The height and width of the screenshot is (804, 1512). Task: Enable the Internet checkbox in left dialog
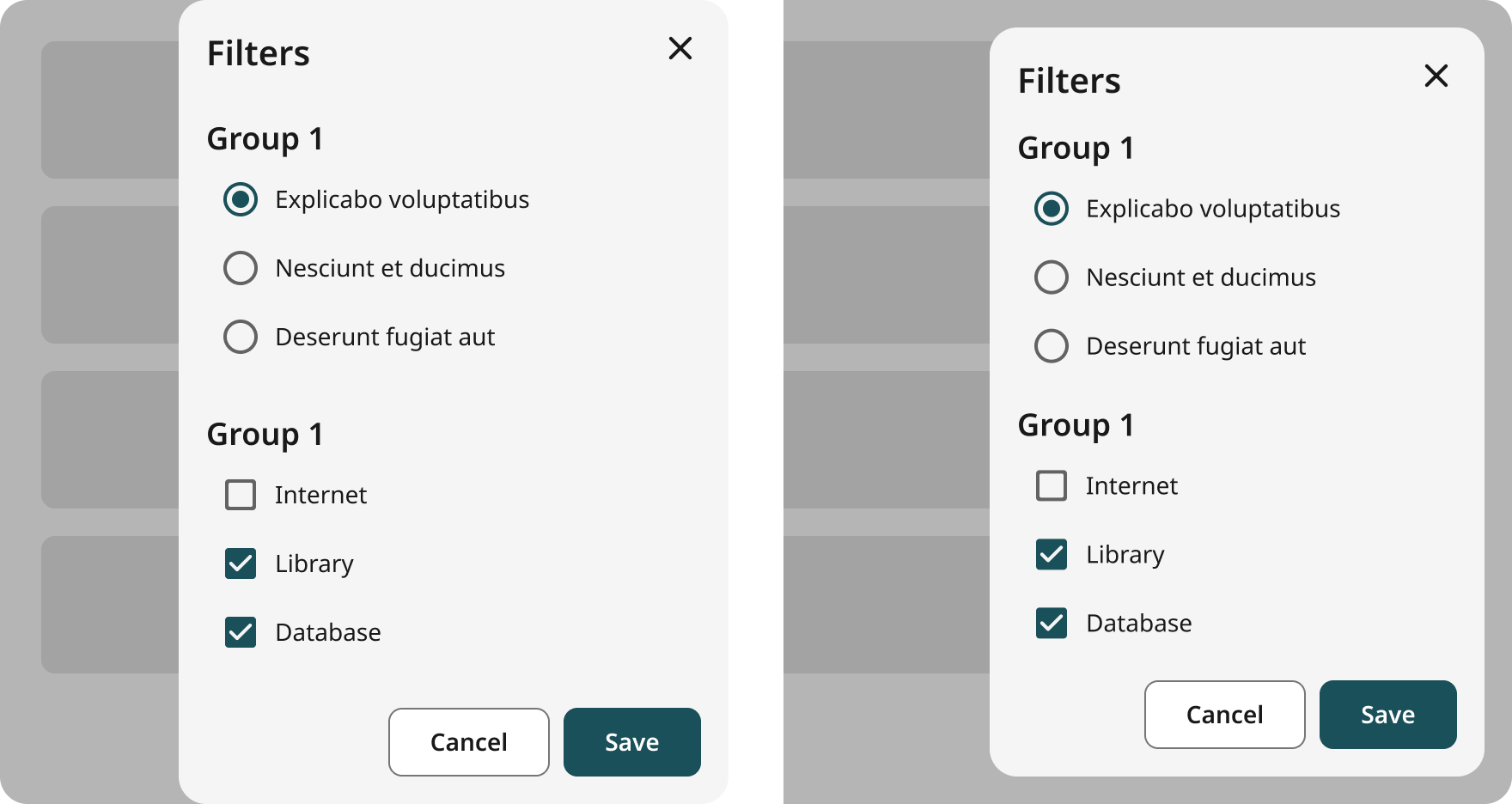tap(241, 495)
